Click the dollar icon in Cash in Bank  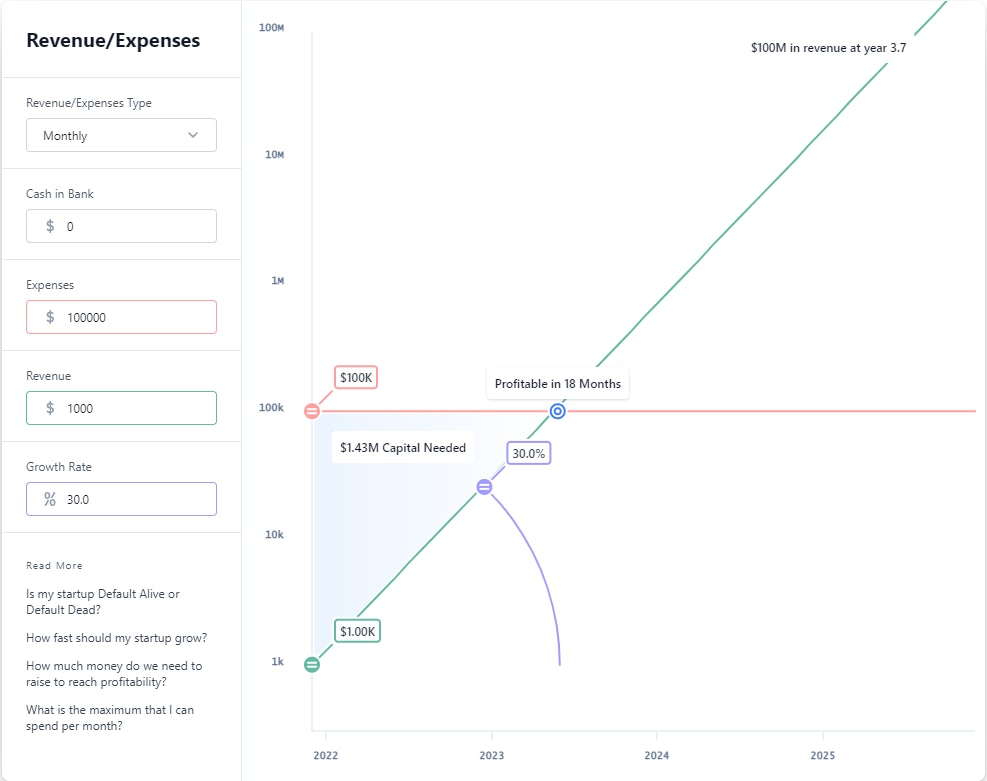click(50, 227)
